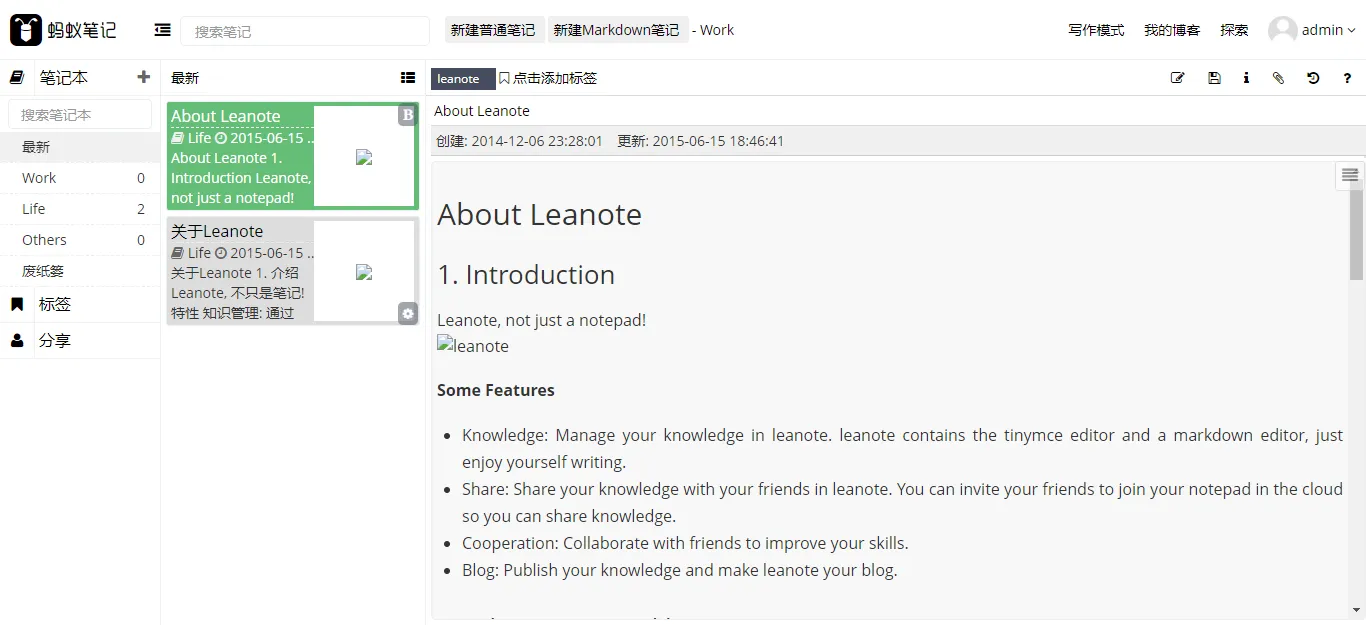Image resolution: width=1366 pixels, height=625 pixels.
Task: Create a new normal note
Action: pyautogui.click(x=493, y=30)
